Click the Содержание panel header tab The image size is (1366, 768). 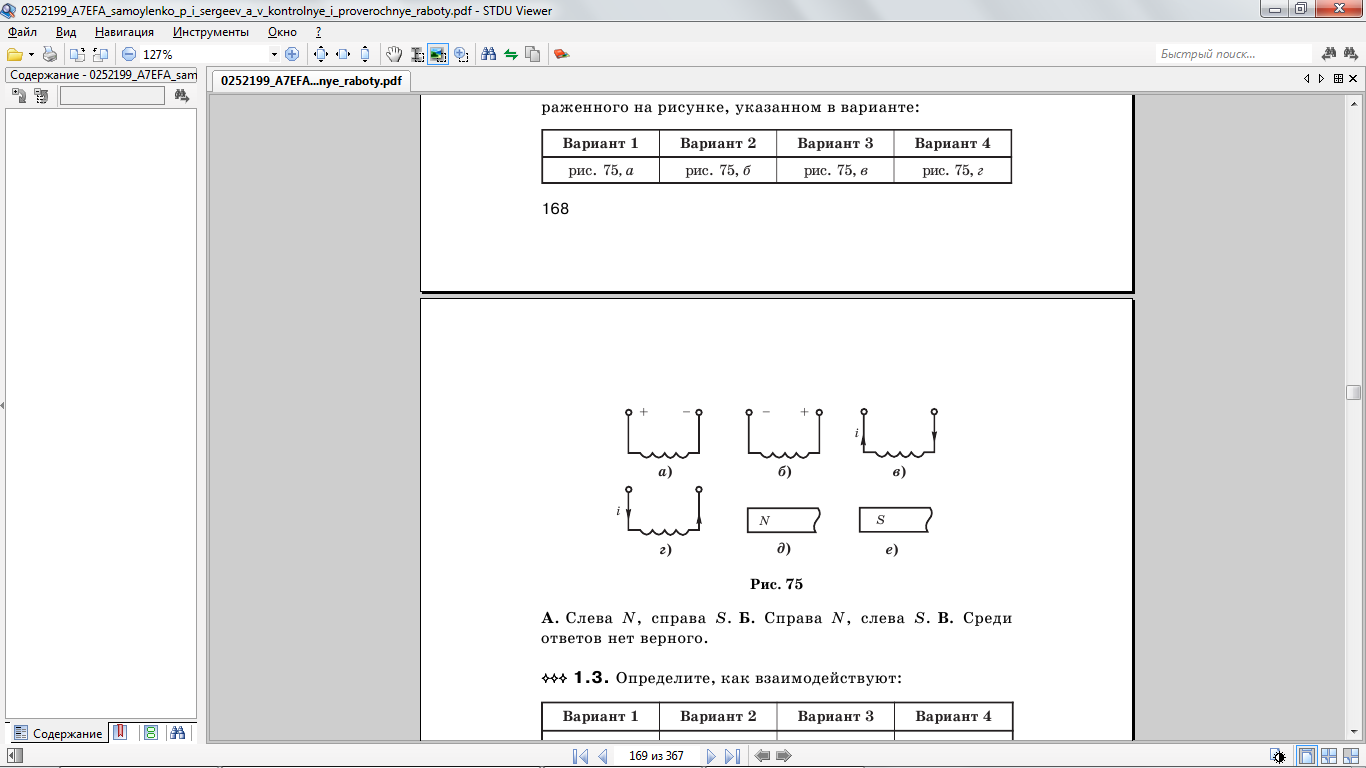tap(103, 75)
